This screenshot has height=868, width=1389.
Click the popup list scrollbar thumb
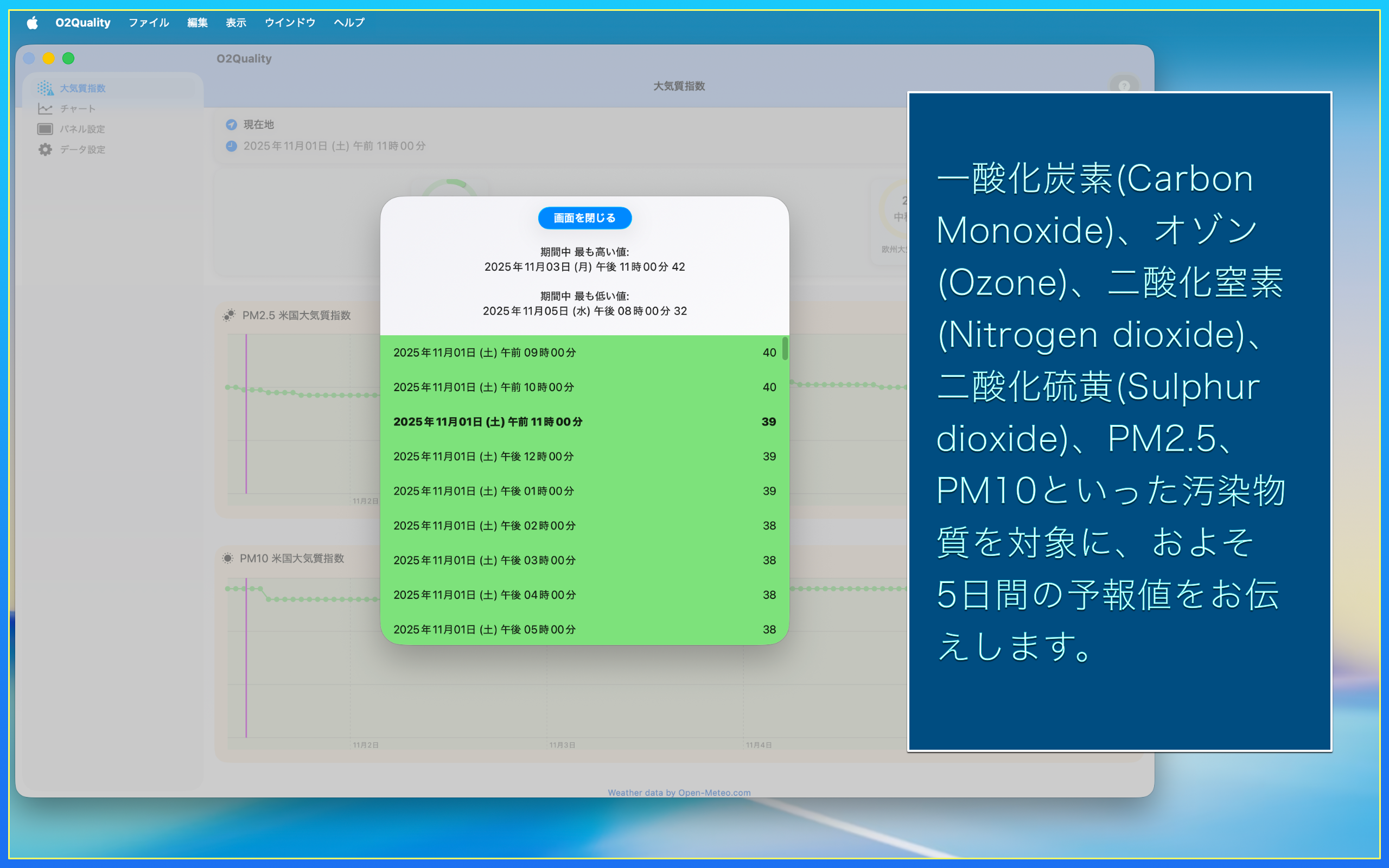coord(785,348)
